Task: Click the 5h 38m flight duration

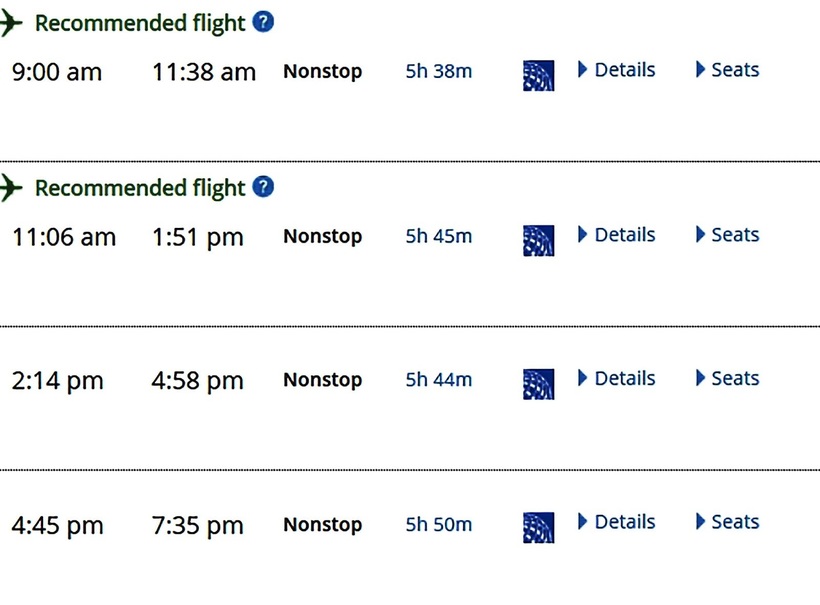Action: point(439,72)
